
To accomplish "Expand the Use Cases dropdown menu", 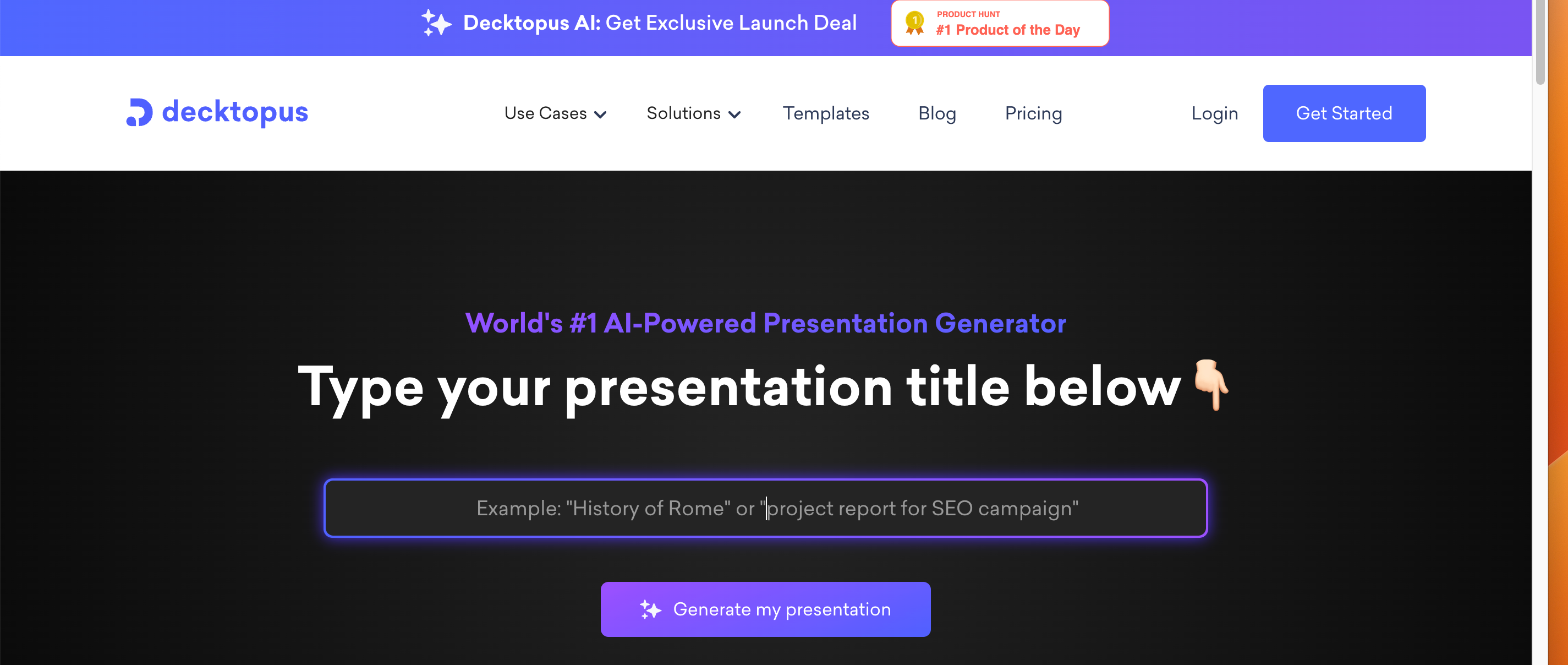I will click(555, 113).
